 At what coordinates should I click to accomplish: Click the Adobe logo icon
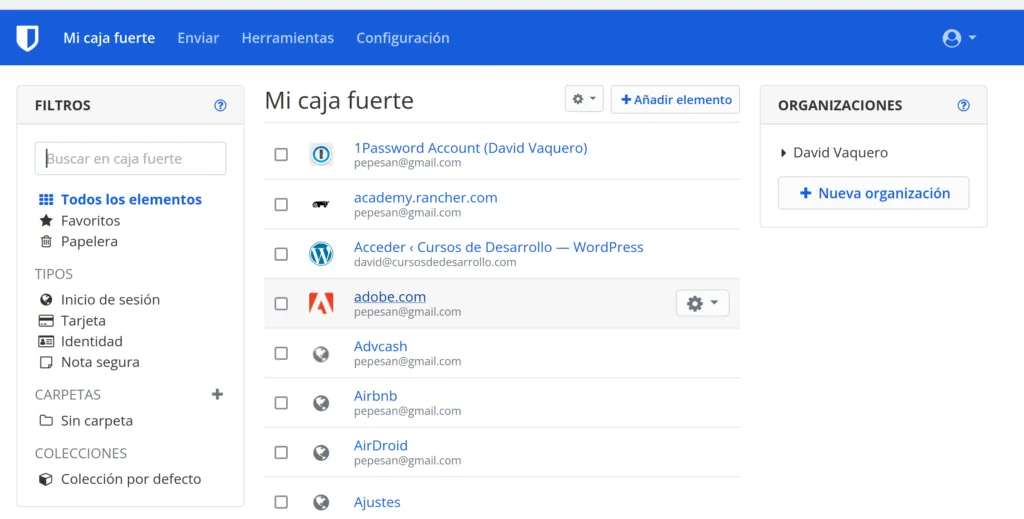321,303
